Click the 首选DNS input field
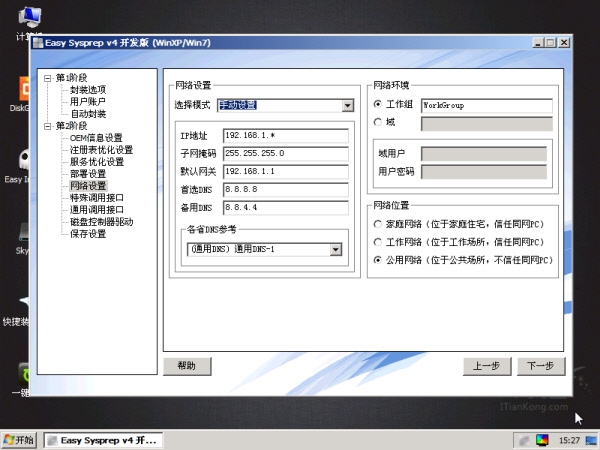This screenshot has width=600, height=450. tap(286, 189)
